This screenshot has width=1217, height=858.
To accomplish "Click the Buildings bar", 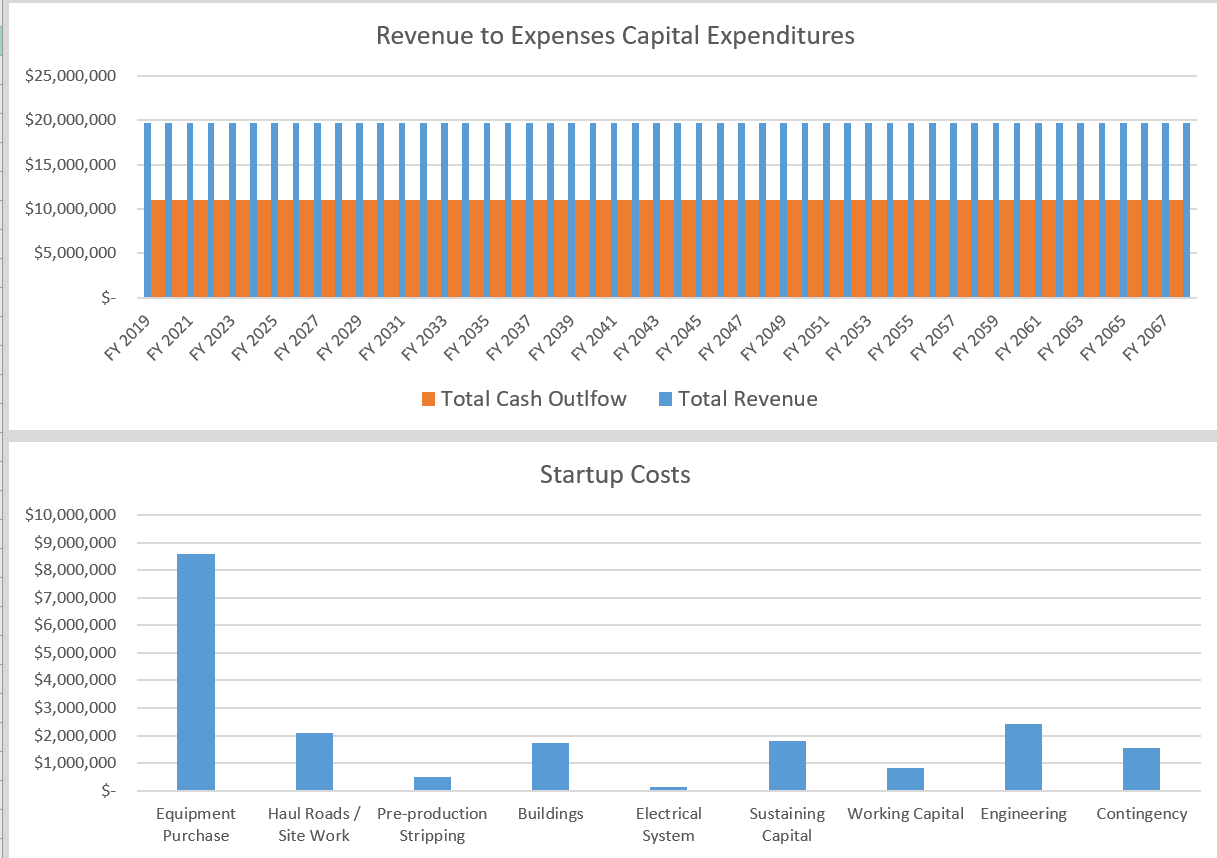I will point(550,765).
